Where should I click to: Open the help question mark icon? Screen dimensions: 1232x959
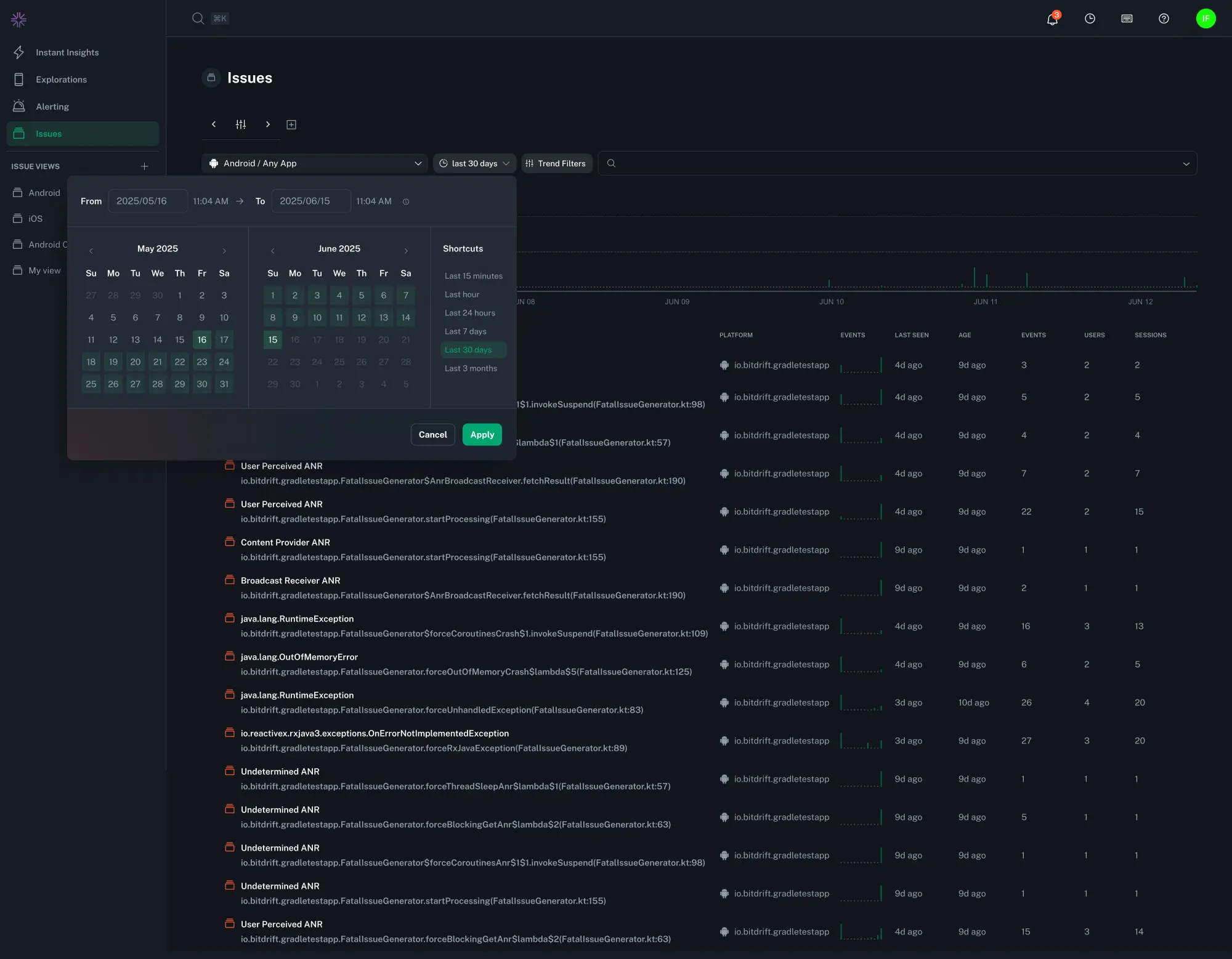point(1164,19)
